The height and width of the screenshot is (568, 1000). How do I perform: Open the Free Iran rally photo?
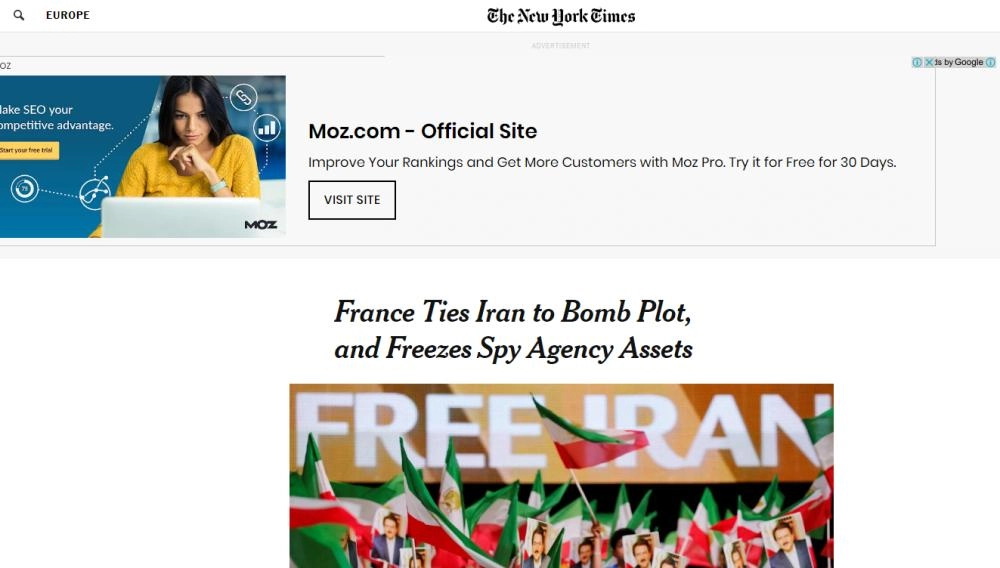(561, 475)
